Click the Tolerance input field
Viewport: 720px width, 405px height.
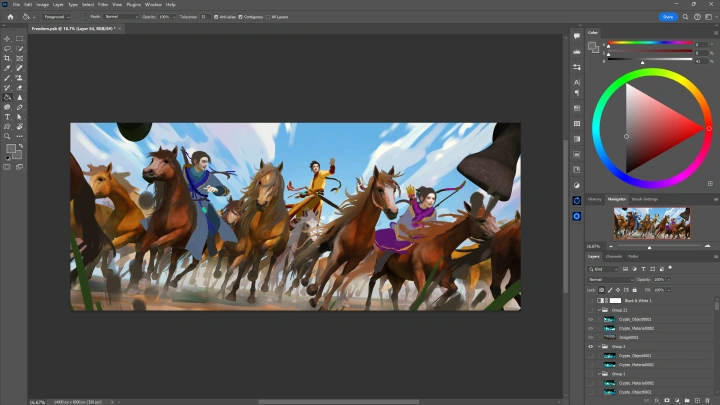(204, 17)
